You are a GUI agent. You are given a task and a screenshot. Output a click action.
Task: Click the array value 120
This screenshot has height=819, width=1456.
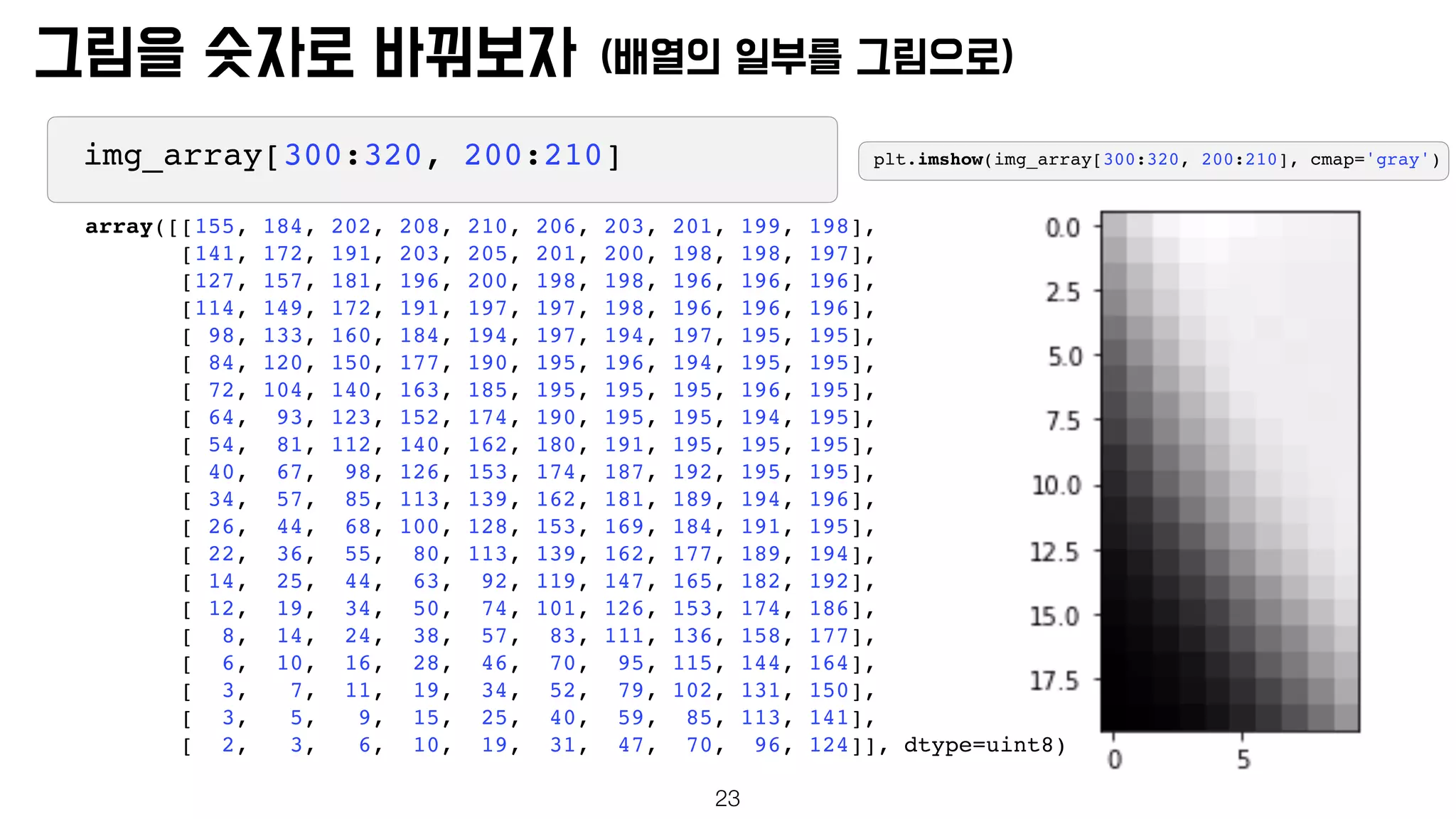tap(283, 363)
